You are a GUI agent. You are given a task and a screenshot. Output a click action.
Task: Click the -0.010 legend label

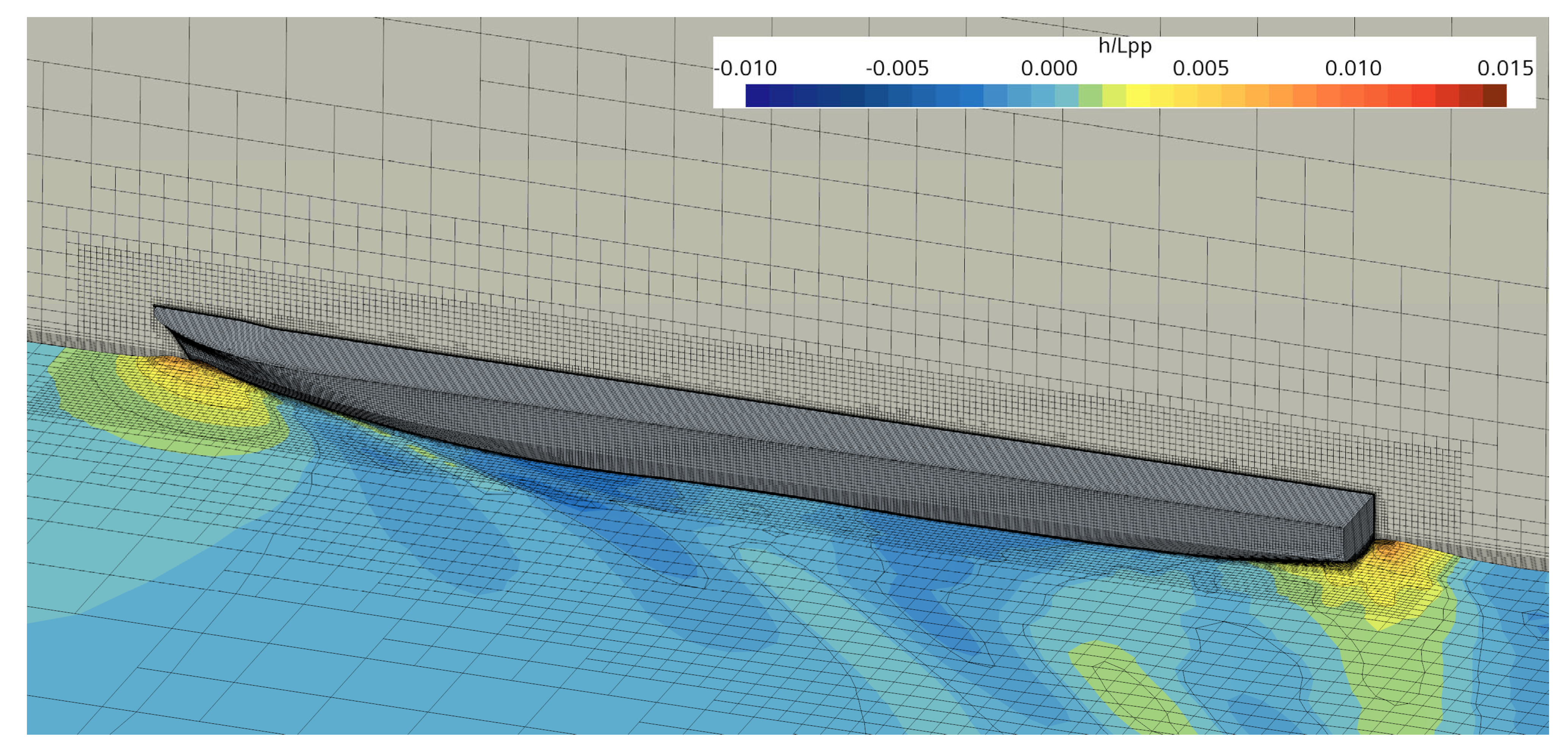746,68
